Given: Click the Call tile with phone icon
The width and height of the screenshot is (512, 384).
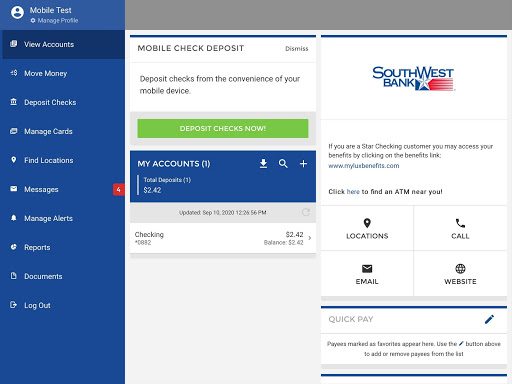Looking at the screenshot, I should pyautogui.click(x=460, y=228).
